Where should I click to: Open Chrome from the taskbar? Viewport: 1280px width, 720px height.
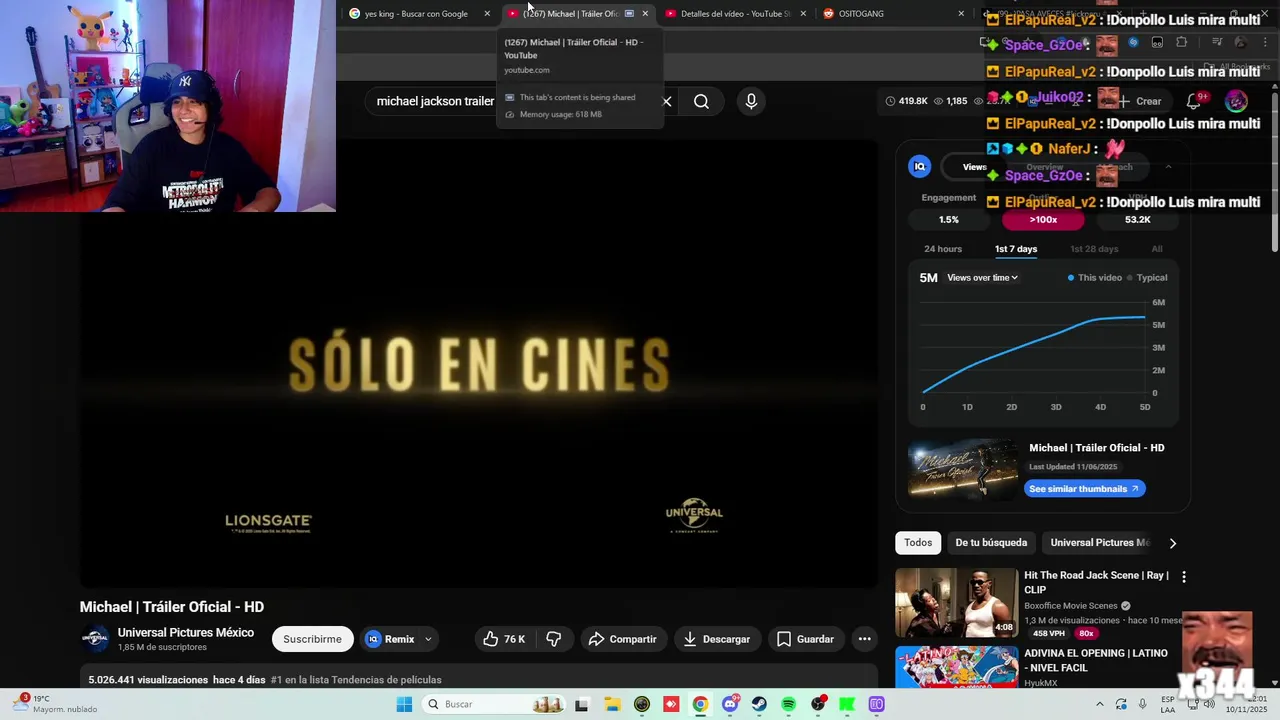point(700,704)
